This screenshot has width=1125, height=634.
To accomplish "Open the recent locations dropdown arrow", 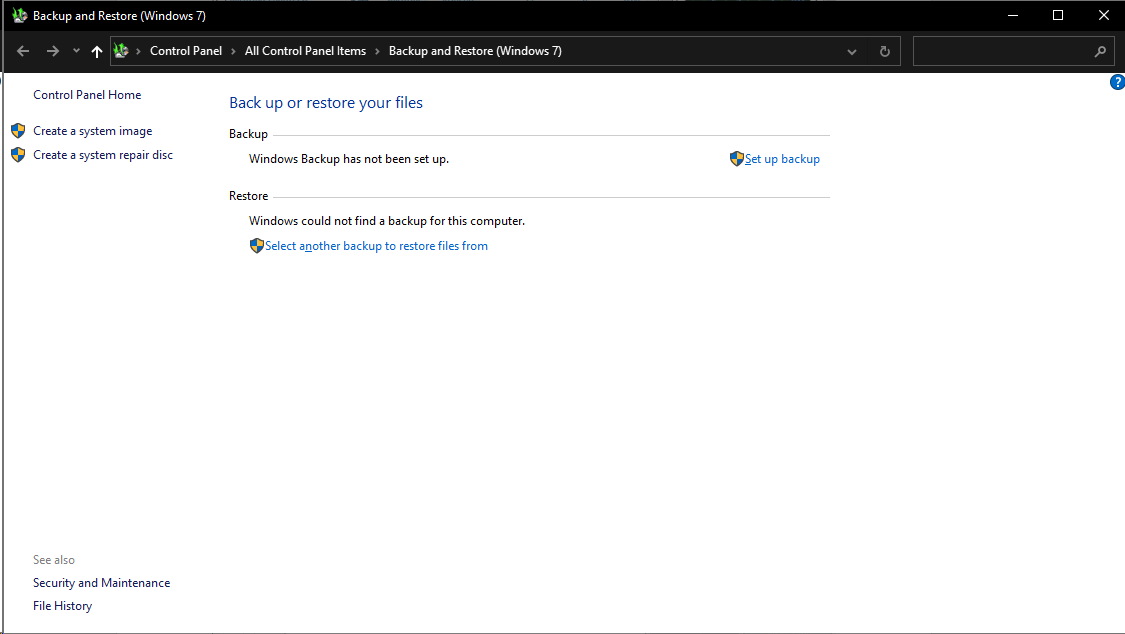I will point(76,51).
